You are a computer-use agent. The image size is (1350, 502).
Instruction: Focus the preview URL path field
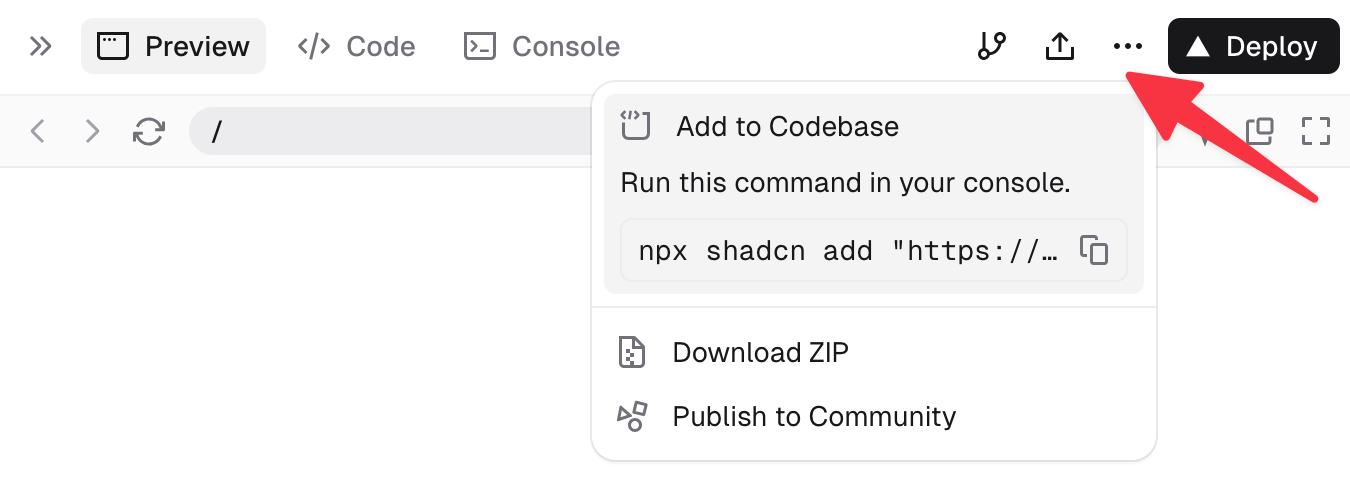click(x=392, y=131)
